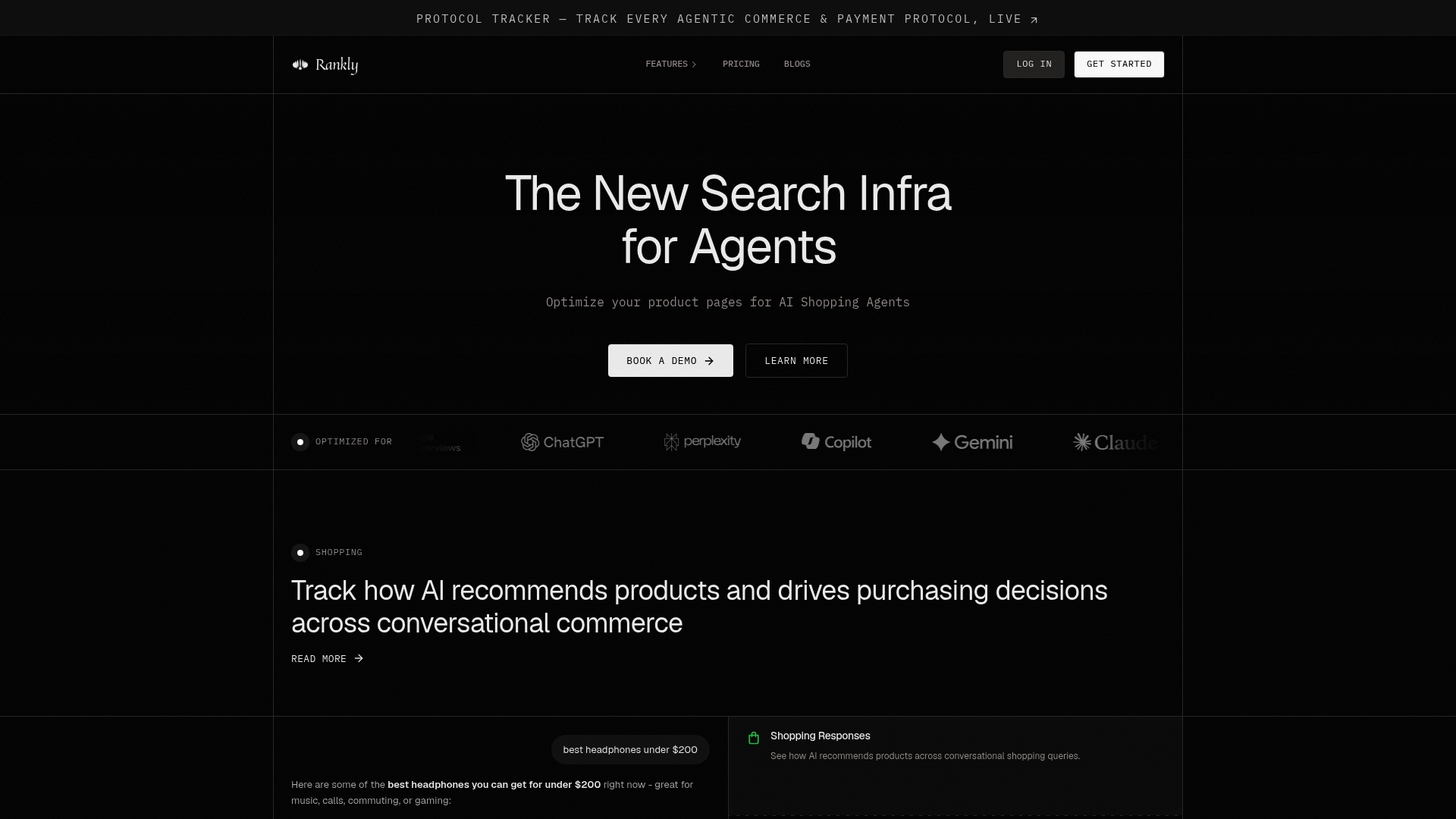Click the arrow icon in the Protocol Tracker banner
The image size is (1456, 819).
point(1034,20)
